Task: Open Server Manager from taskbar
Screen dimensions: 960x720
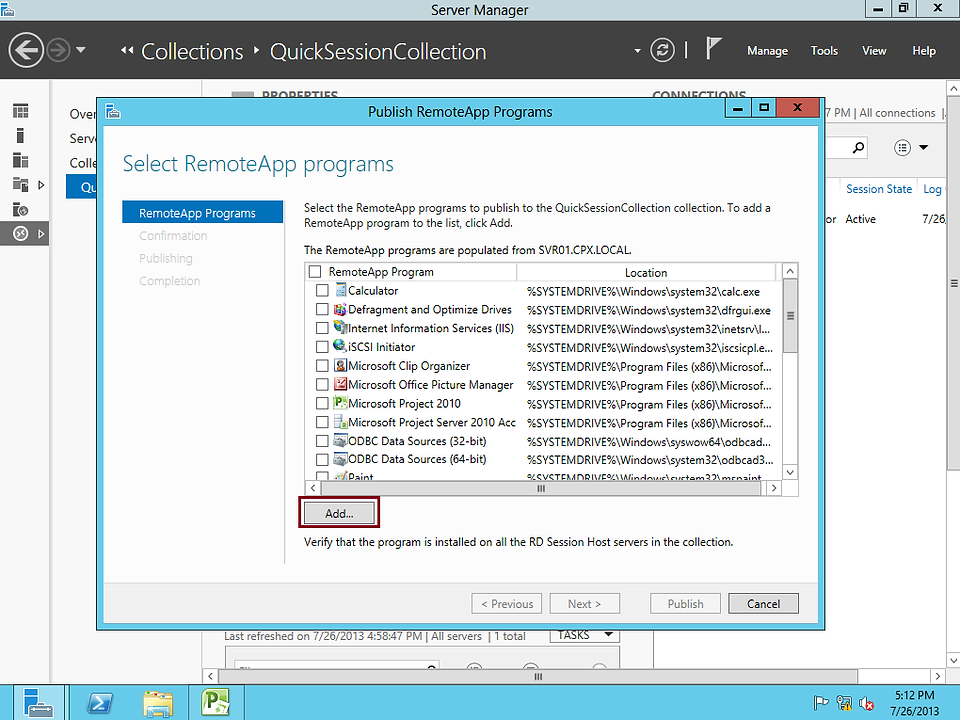Action: point(38,702)
